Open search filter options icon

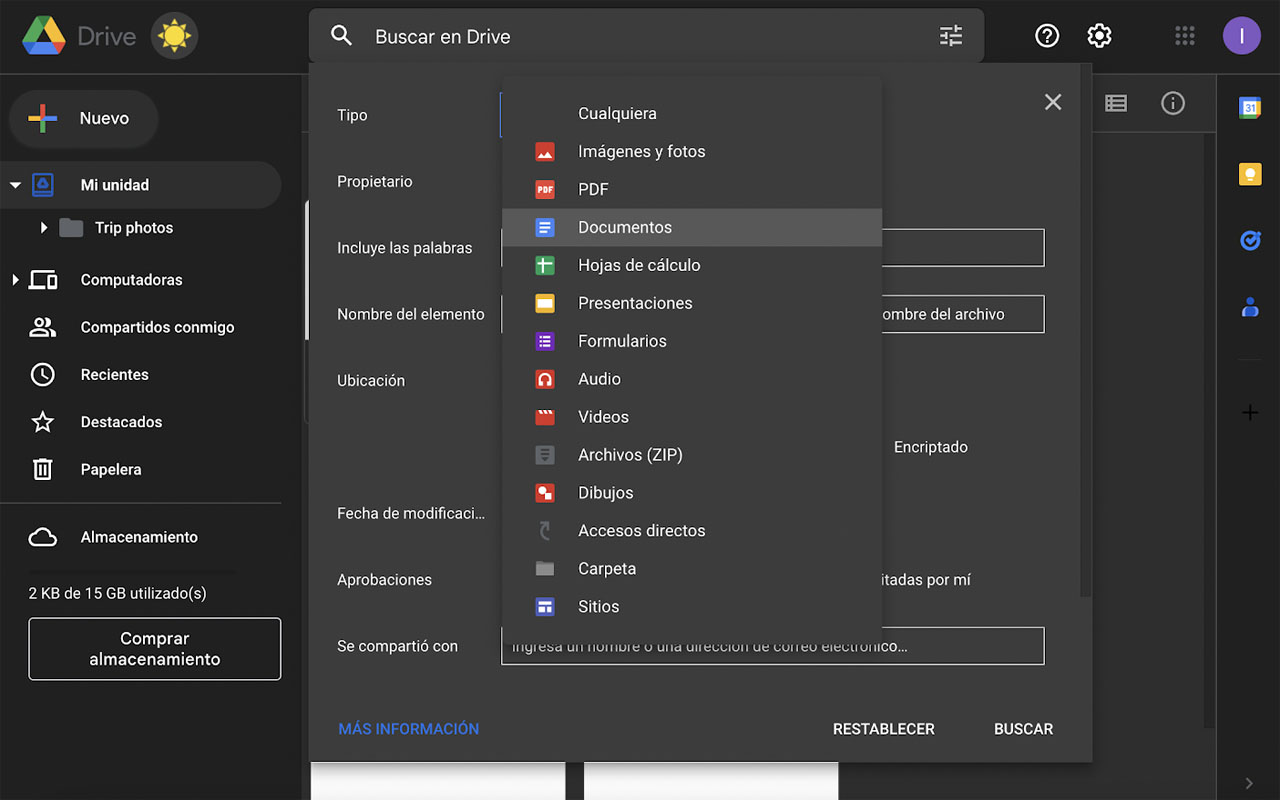pos(951,36)
